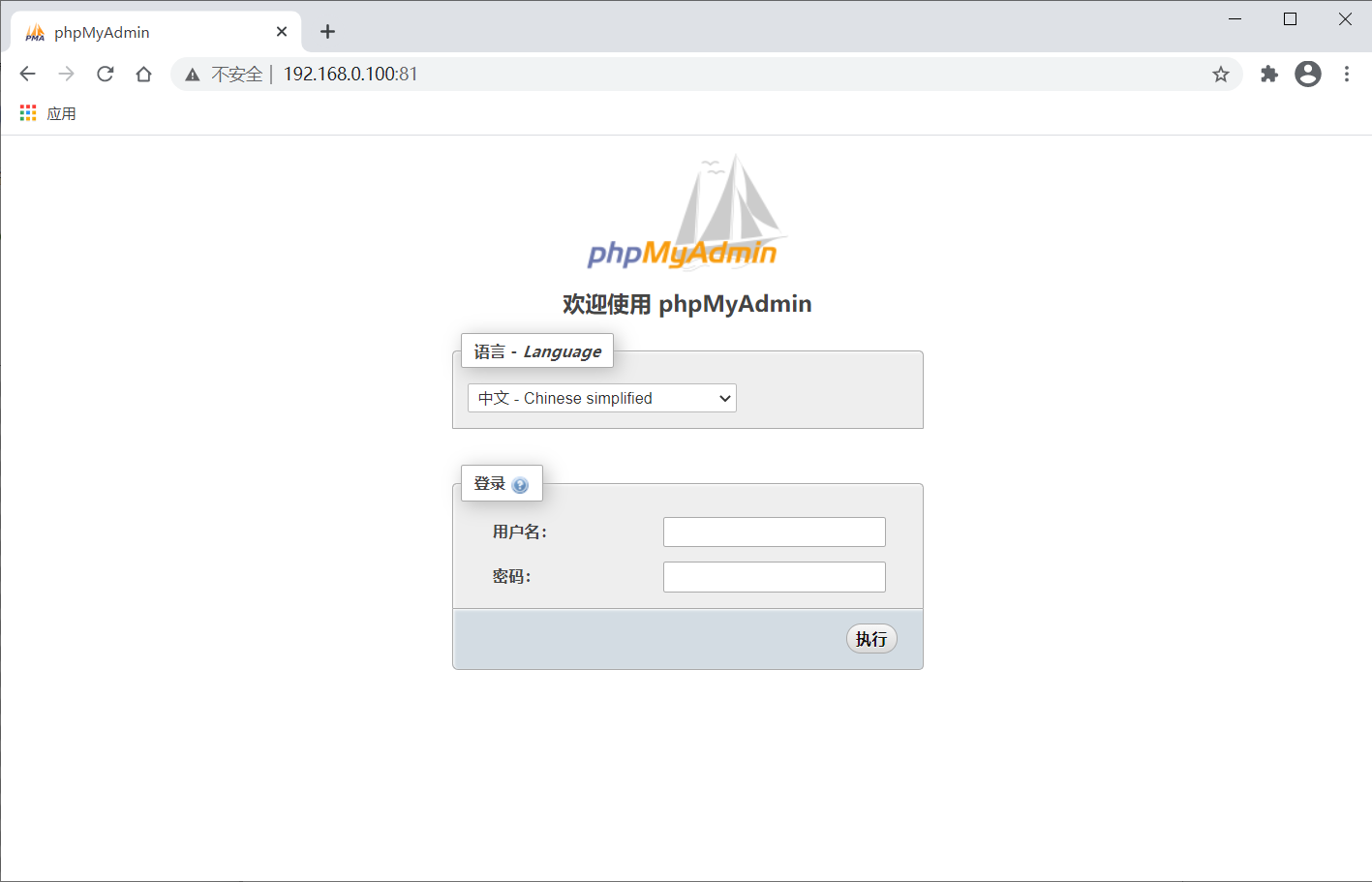Click the 用户名: label
The width and height of the screenshot is (1372, 882).
pyautogui.click(x=520, y=532)
